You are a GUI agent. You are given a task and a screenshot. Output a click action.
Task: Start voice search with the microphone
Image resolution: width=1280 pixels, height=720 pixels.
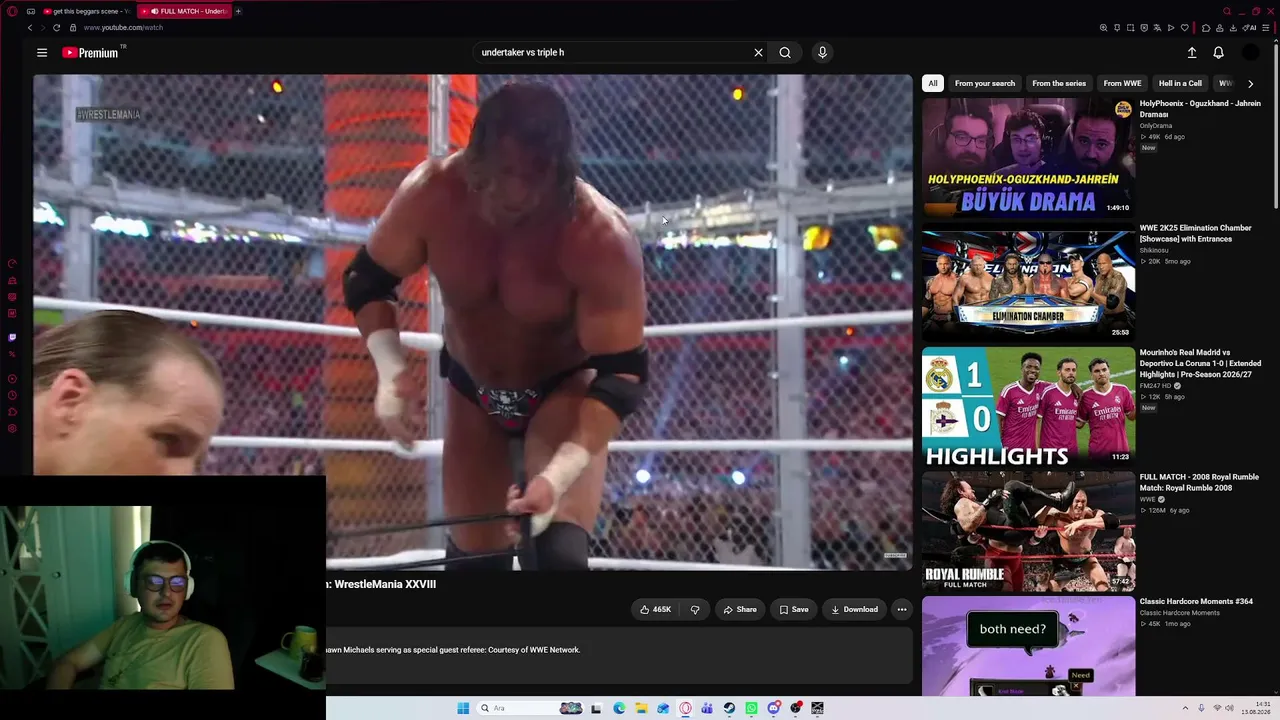[x=822, y=53]
